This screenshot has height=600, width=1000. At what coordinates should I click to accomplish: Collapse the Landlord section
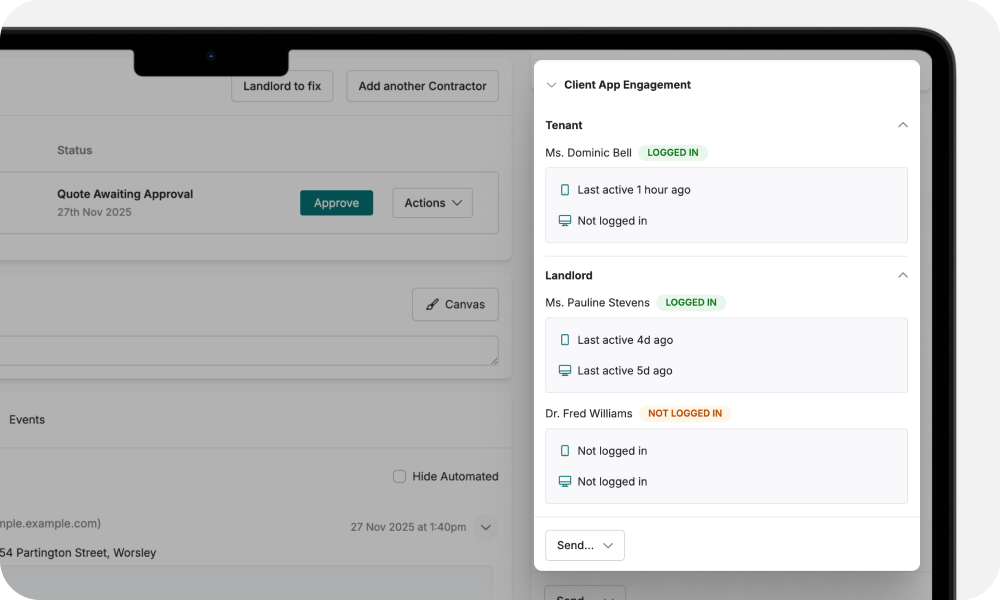tap(903, 275)
